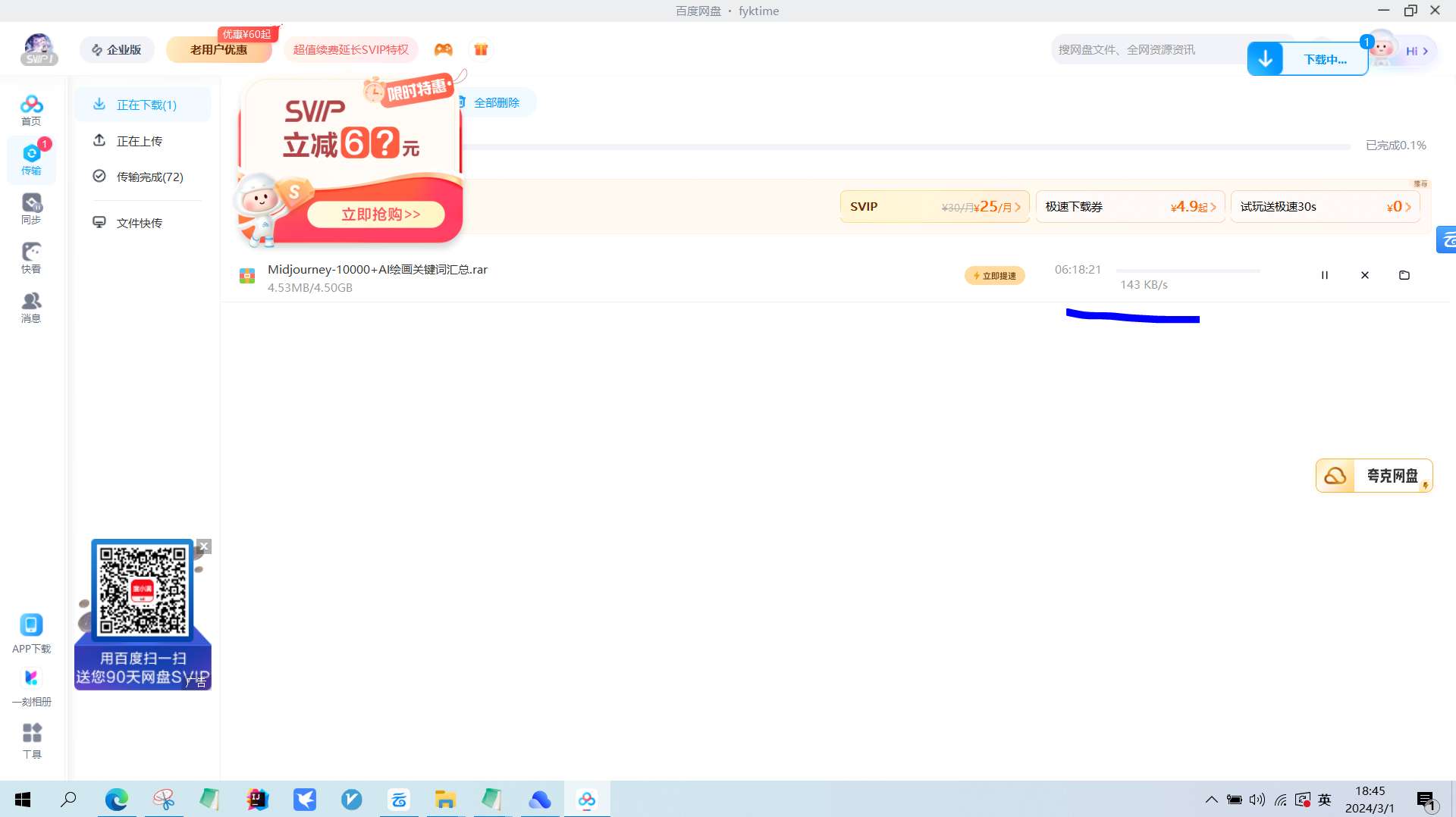Open 超值续费延长SVIP特权 link
Screen dimensions: 1456x817
tap(350, 49)
